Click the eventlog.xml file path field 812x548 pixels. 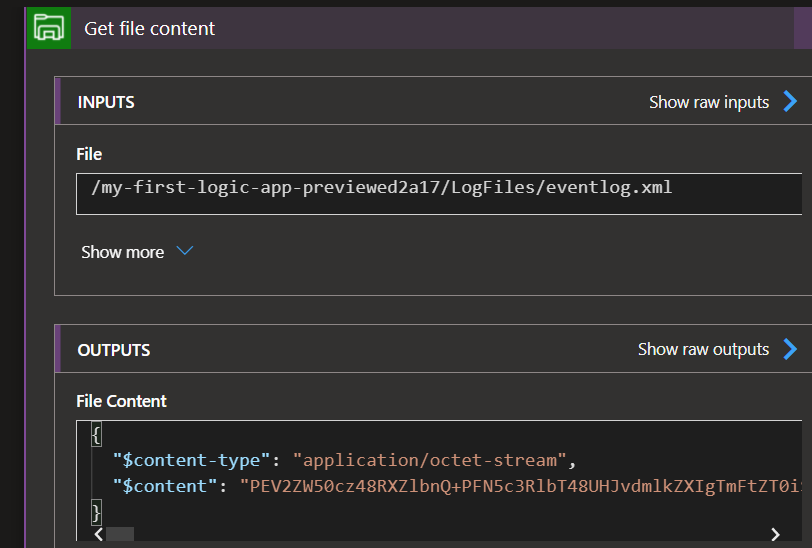click(381, 187)
